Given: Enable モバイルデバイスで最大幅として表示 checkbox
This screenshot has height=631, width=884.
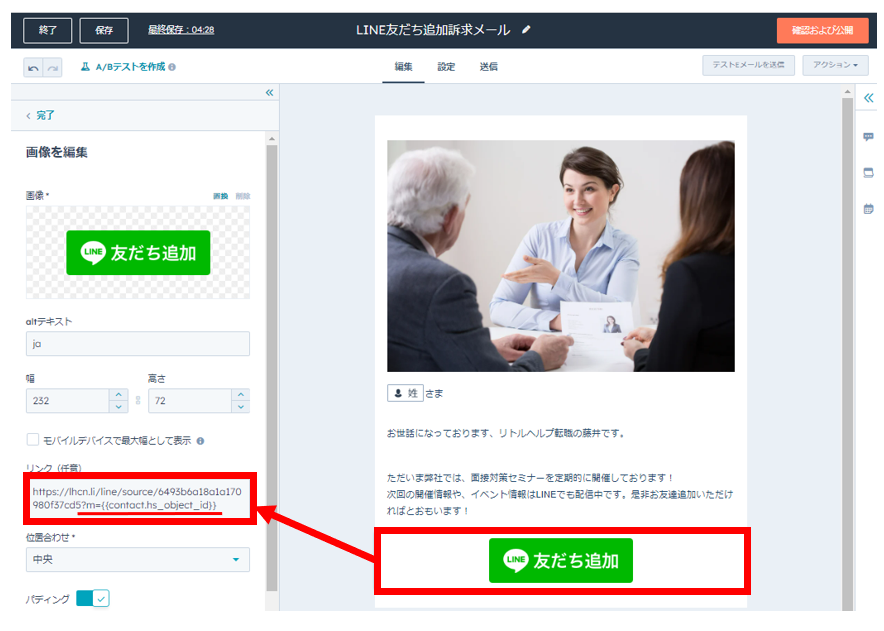Looking at the screenshot, I should pyautogui.click(x=33, y=440).
